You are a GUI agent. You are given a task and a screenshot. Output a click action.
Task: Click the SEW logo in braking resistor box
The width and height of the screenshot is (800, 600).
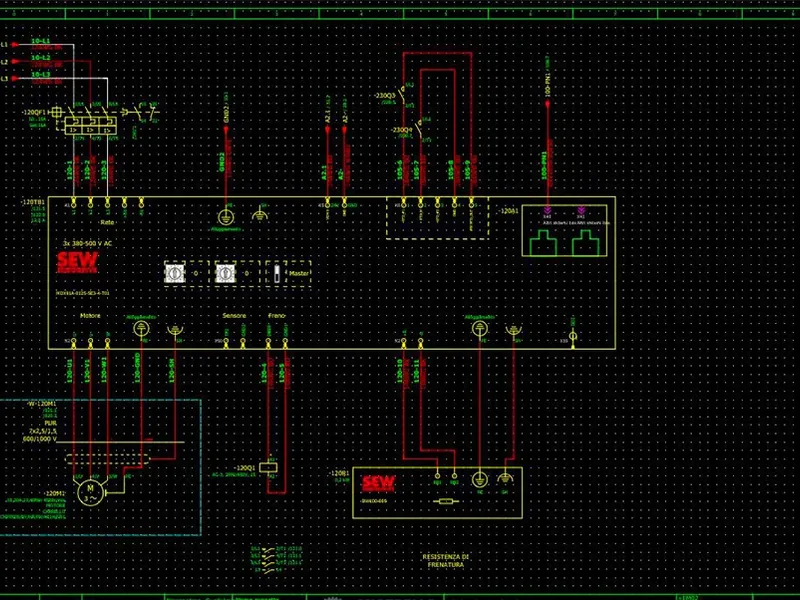click(x=378, y=483)
